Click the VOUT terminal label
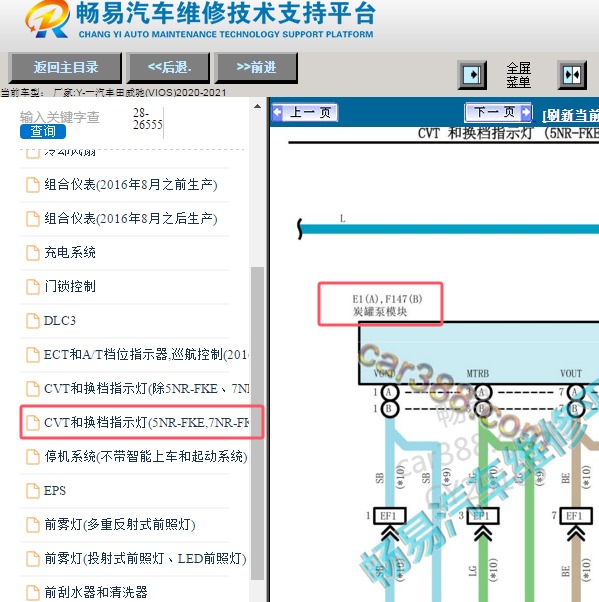599x602 pixels. (571, 373)
